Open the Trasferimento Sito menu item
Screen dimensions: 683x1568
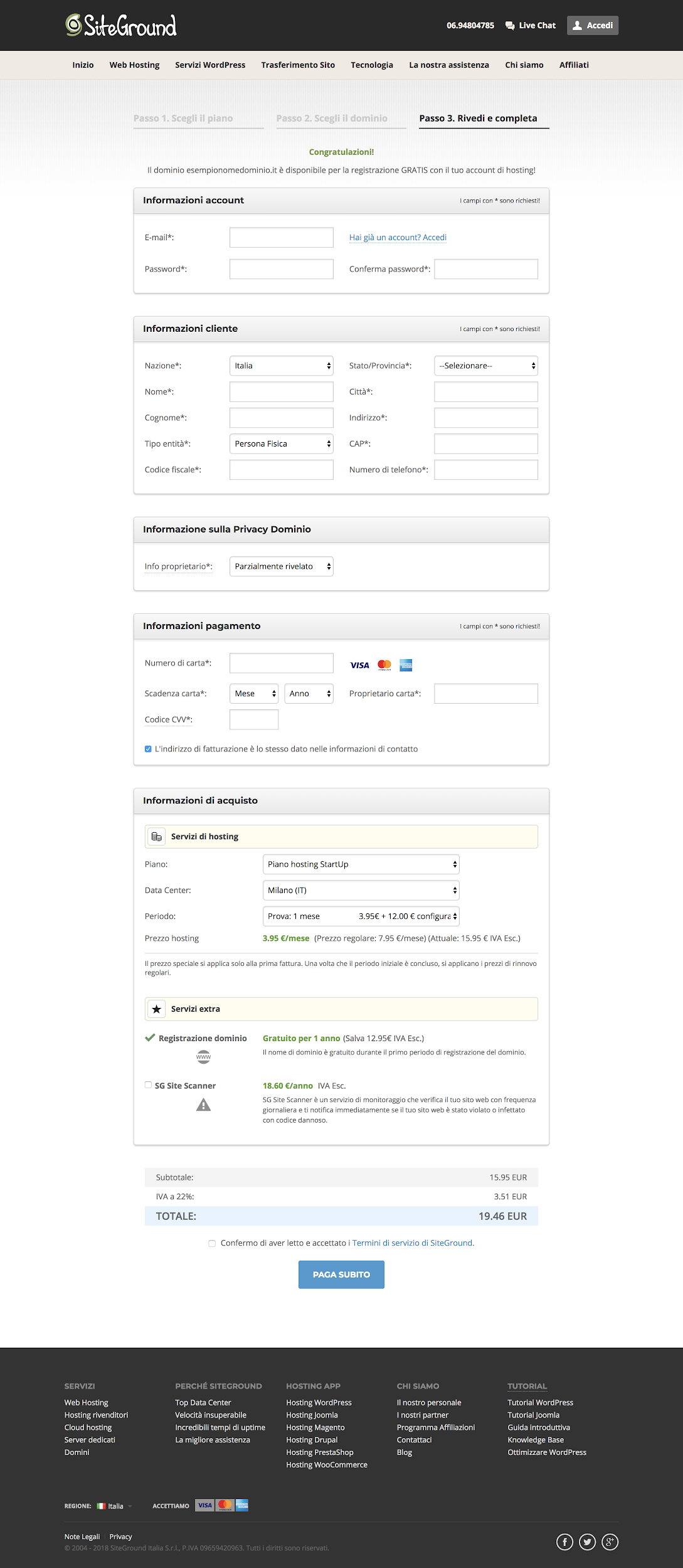click(x=298, y=65)
